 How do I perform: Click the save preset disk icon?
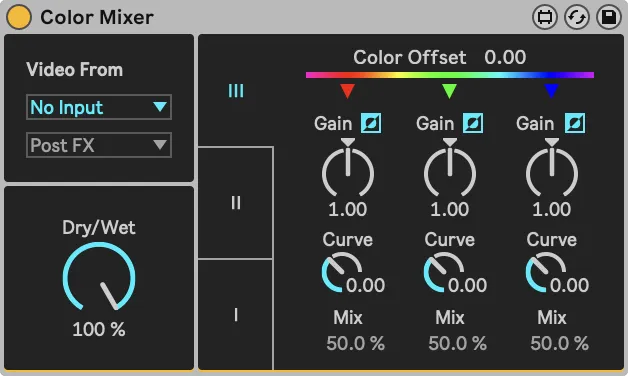click(x=608, y=17)
